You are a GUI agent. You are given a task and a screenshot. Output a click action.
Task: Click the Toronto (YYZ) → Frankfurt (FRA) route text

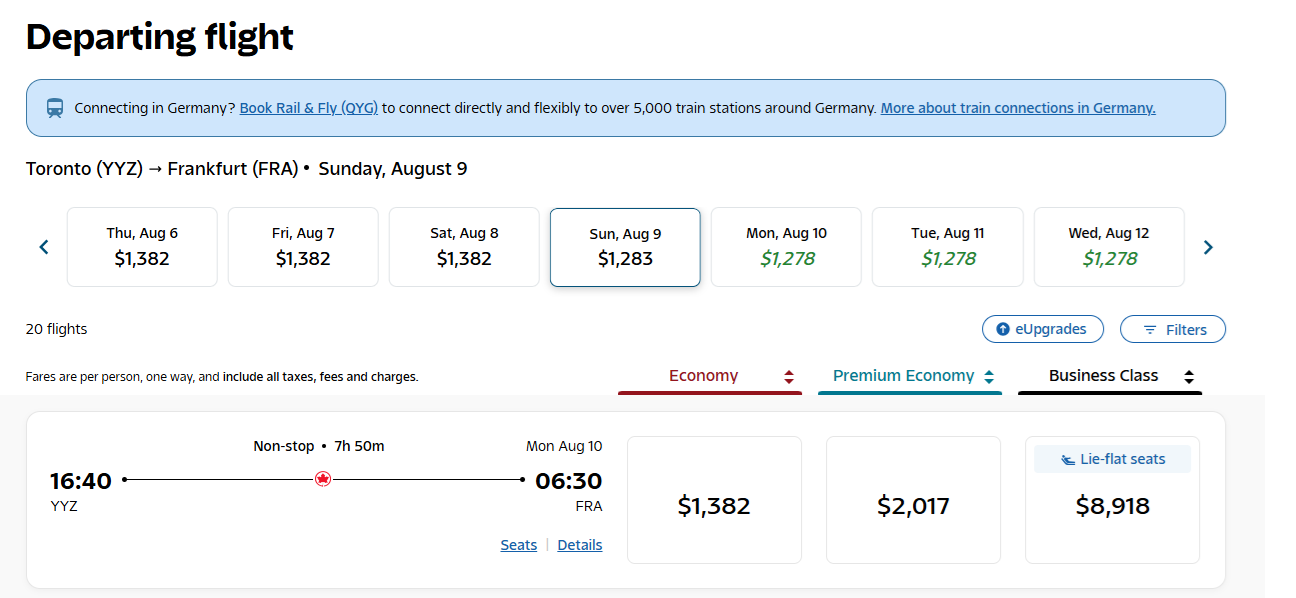coord(162,169)
